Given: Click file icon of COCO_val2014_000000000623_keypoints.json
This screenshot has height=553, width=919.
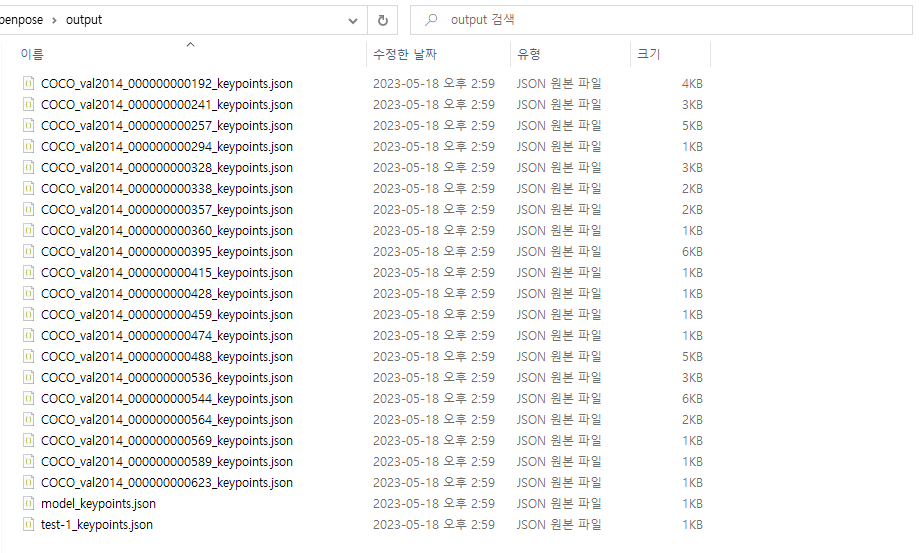Looking at the screenshot, I should tap(28, 482).
